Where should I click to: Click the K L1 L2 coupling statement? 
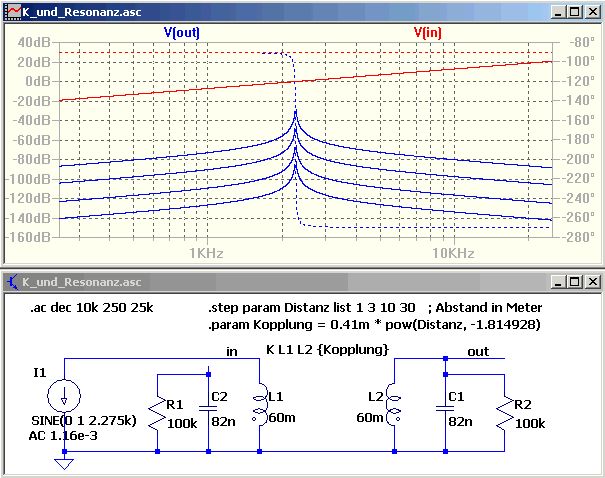328,350
